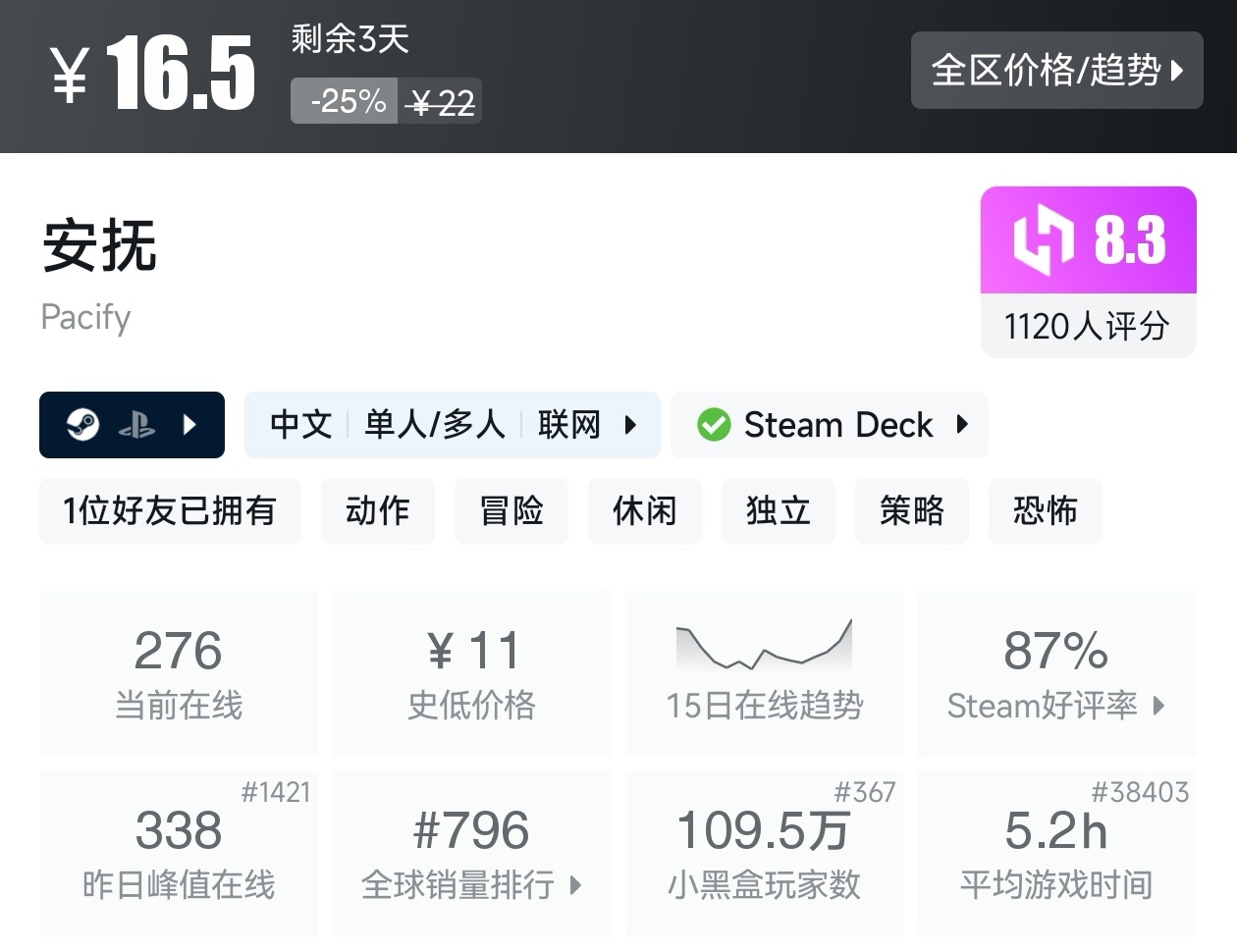Open the Steam Deck verified badge
This screenshot has width=1237, height=952.
[829, 425]
